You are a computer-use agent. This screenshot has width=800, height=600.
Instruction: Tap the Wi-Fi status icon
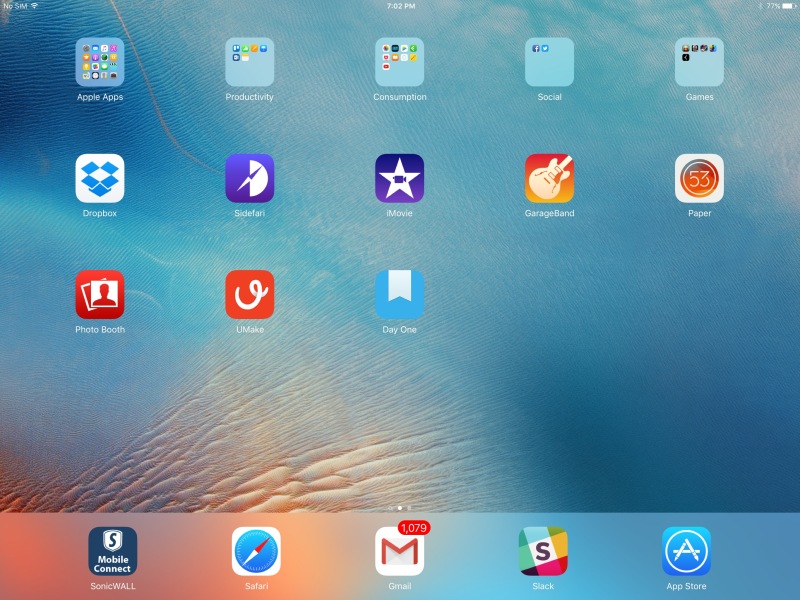click(34, 6)
